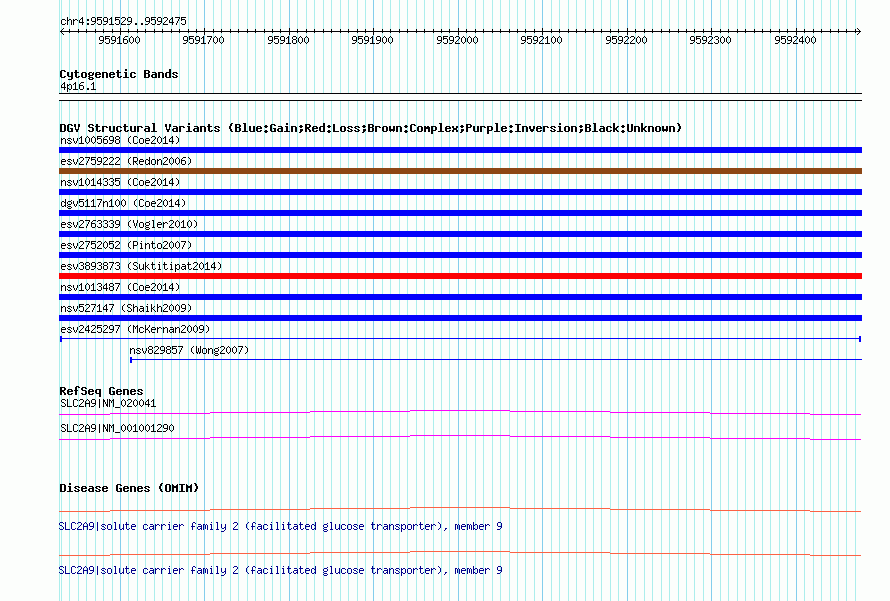The width and height of the screenshot is (890, 601).
Task: Open variant dgv5117n100 (Coe2014) label
Action: click(x=123, y=203)
